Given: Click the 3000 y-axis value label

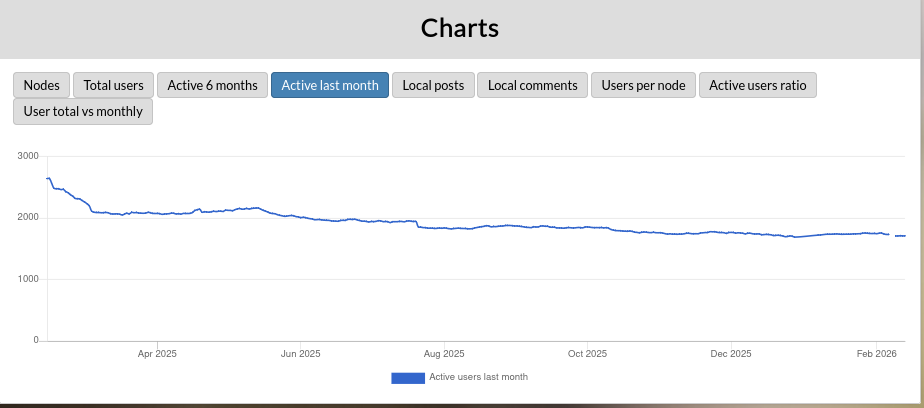Looking at the screenshot, I should (28, 156).
